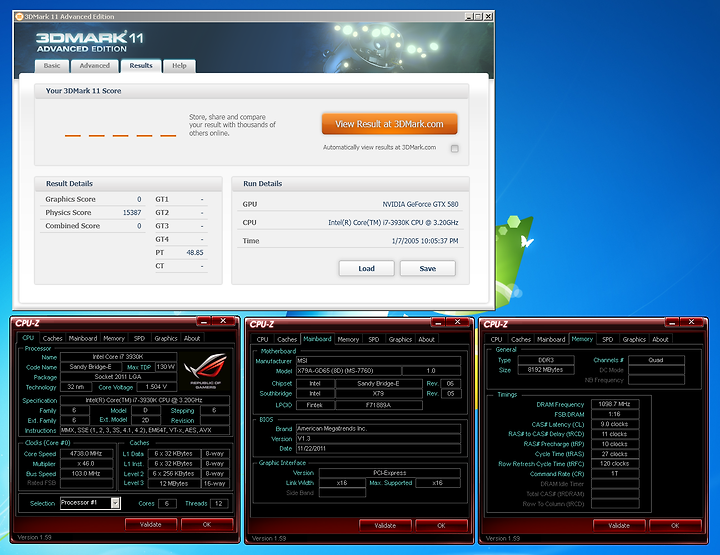Click Validate in middle CPU-Z window
Viewport: 720px width, 555px height.
coord(385,526)
